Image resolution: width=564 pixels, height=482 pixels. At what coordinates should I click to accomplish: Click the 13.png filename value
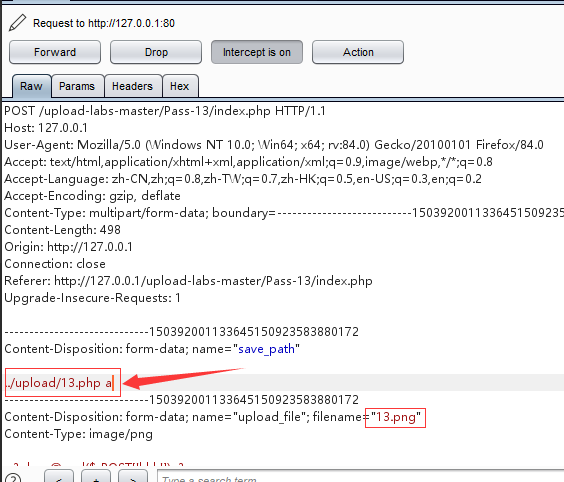(x=396, y=417)
